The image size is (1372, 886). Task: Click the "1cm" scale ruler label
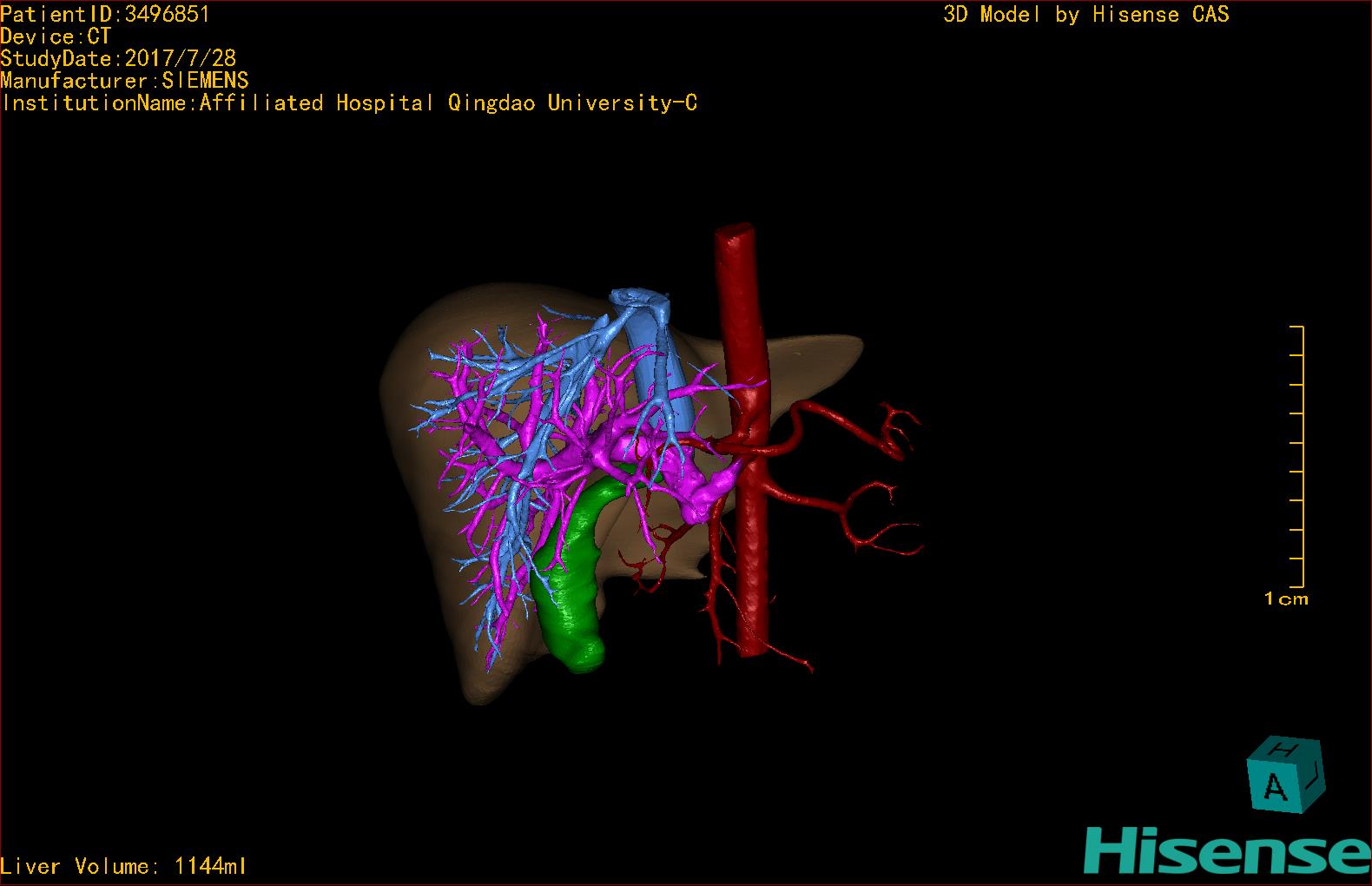coord(1286,598)
